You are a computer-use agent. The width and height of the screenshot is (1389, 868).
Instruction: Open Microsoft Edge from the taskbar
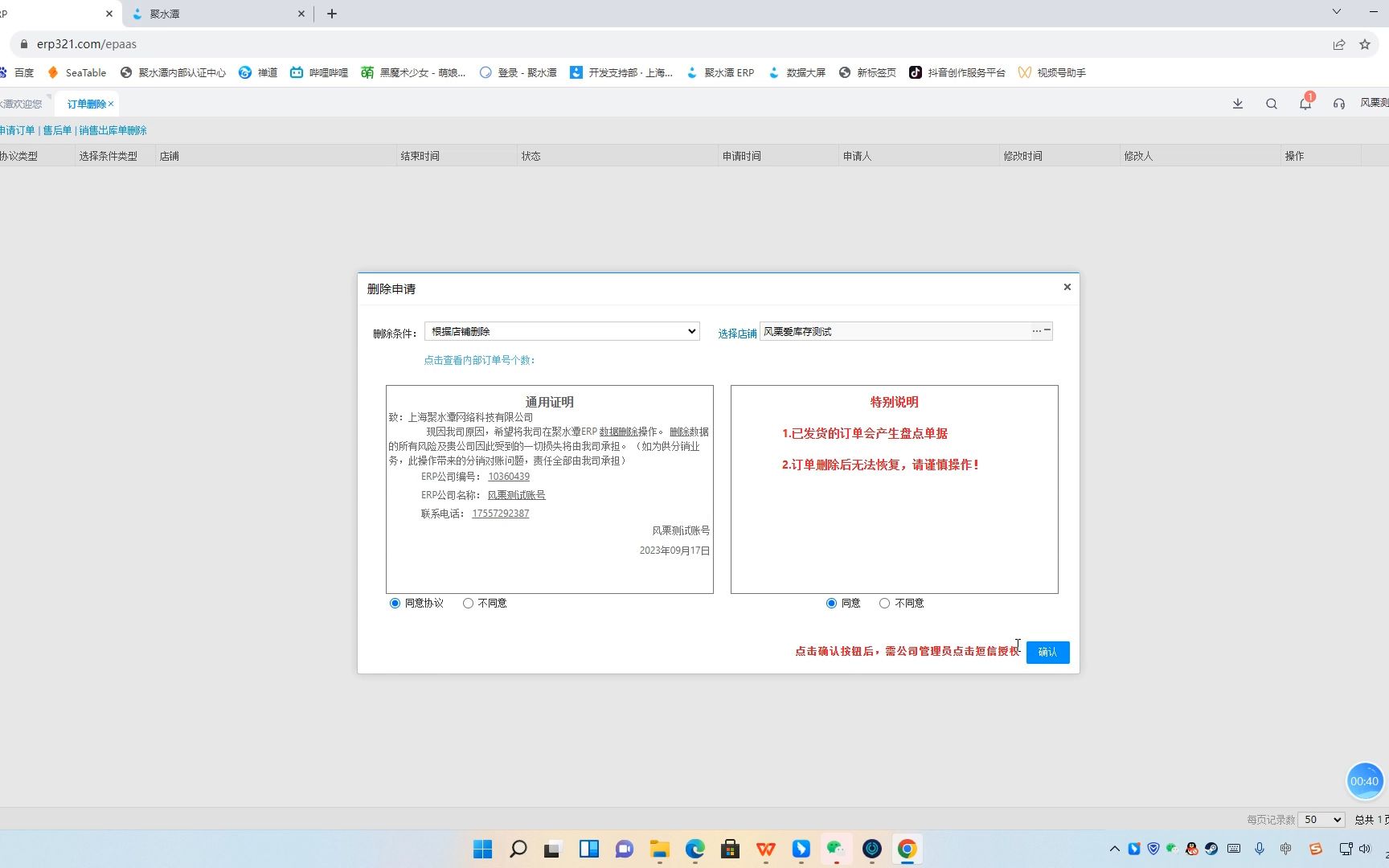coord(695,849)
